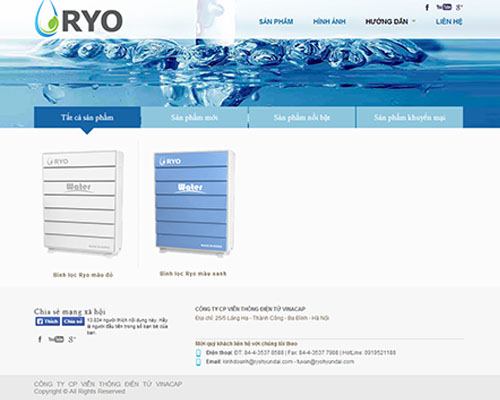Click the email icon beside Email
The width and height of the screenshot is (500, 400).
[x=198, y=362]
